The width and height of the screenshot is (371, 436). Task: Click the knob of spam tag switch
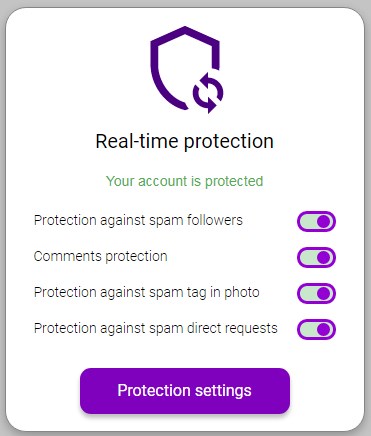click(324, 293)
